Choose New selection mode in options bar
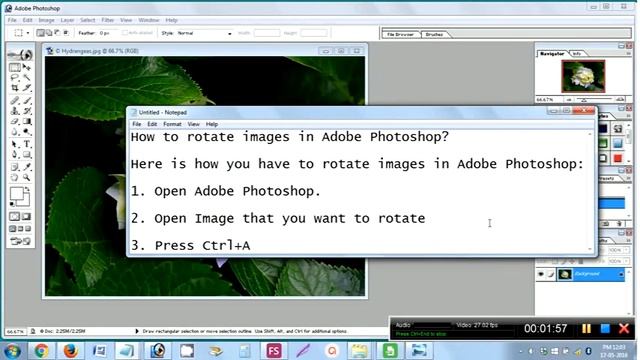 pyautogui.click(x=40, y=33)
